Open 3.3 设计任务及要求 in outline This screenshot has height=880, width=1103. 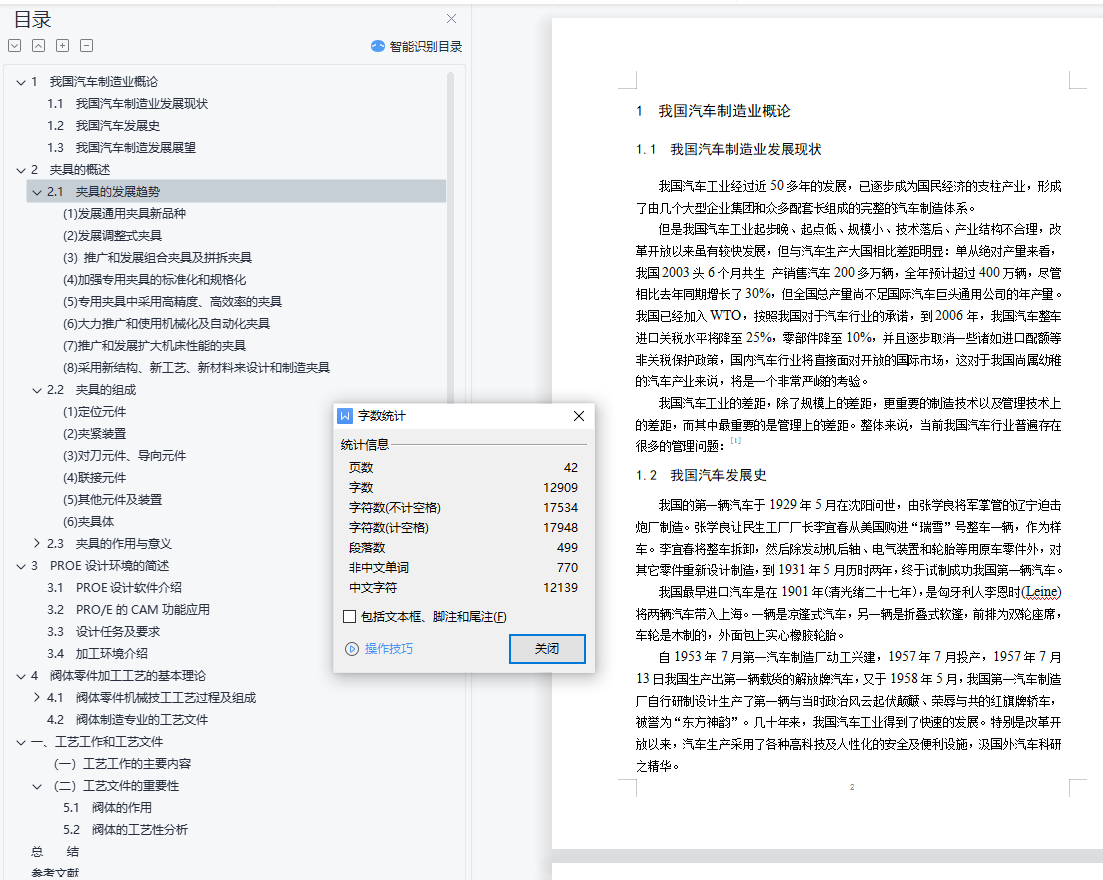tap(103, 632)
